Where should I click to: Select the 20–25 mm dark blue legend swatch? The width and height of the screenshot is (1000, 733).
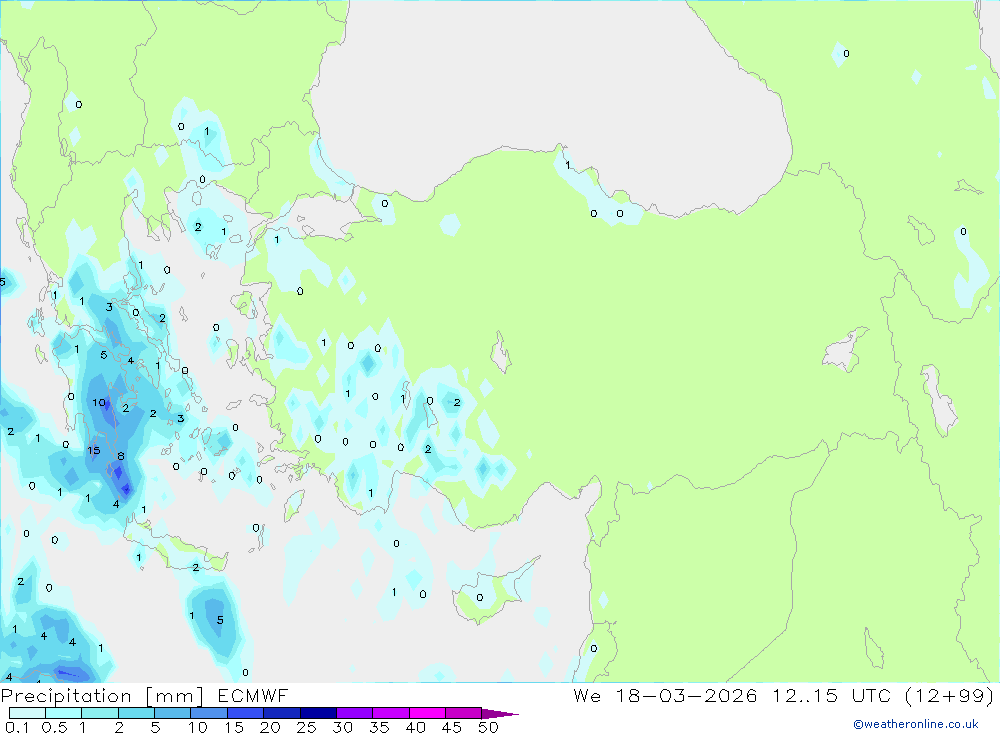click(x=281, y=713)
